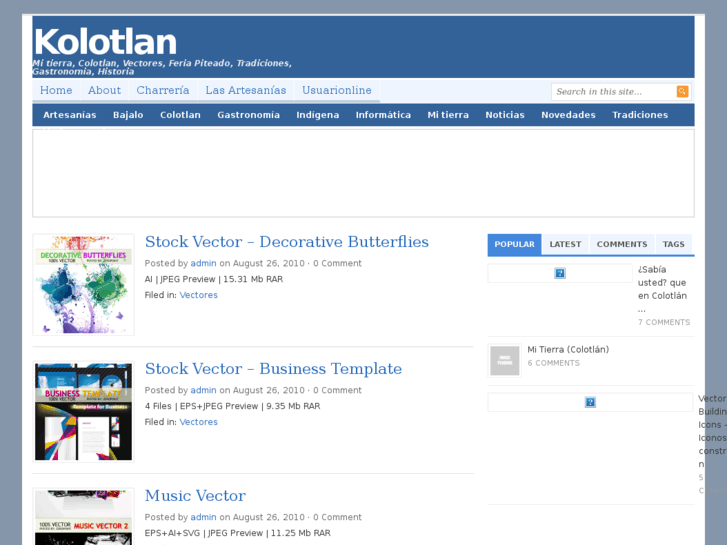Browse the Tradiciones category
Screen dimensions: 727x545
click(x=640, y=115)
